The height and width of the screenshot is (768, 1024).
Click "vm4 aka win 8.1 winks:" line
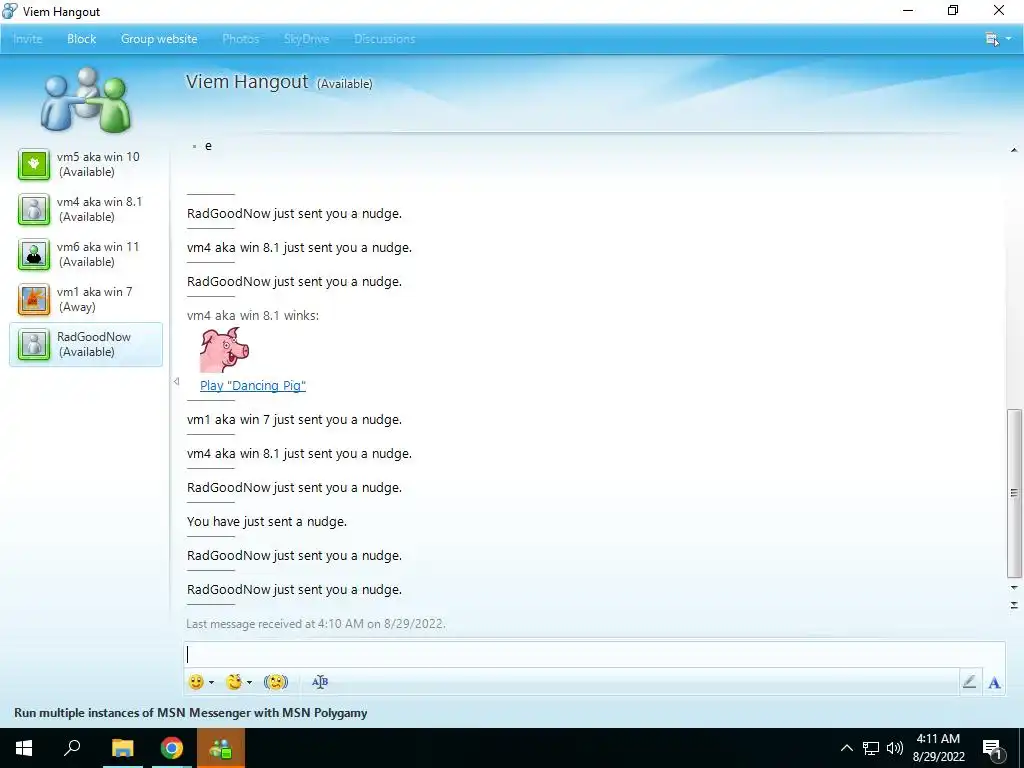point(253,315)
